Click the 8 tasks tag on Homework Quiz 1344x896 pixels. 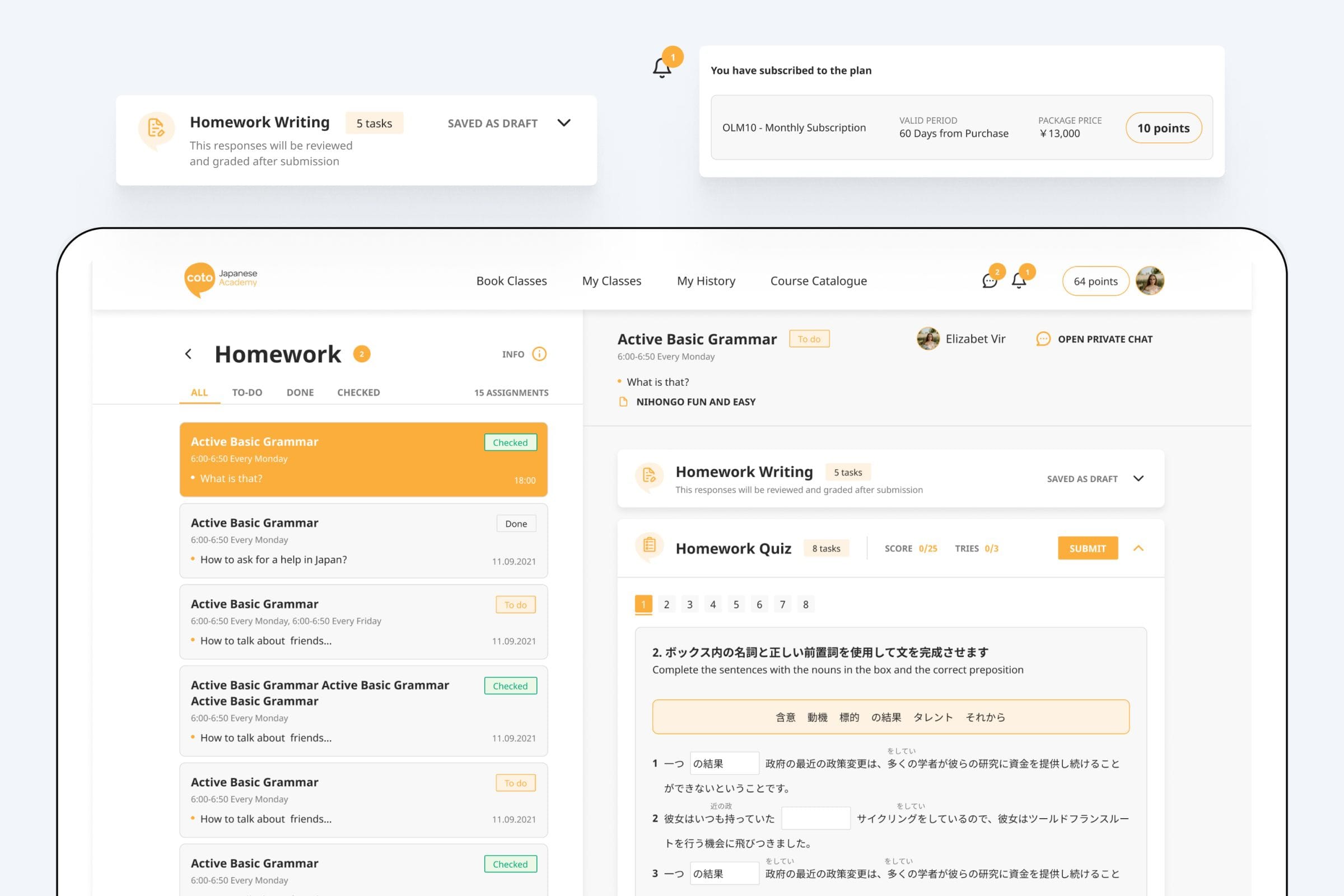click(x=827, y=548)
